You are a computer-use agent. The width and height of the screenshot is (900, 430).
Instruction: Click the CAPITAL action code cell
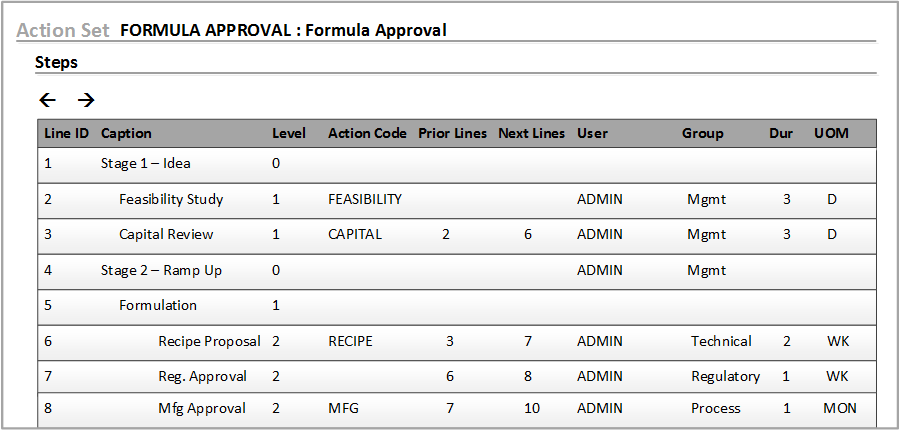(355, 235)
